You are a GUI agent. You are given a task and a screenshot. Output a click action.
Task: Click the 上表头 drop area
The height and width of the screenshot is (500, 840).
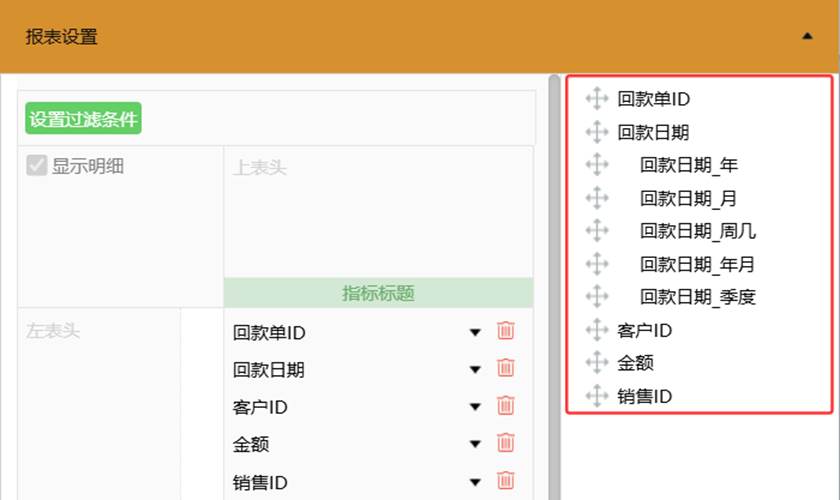click(x=378, y=212)
